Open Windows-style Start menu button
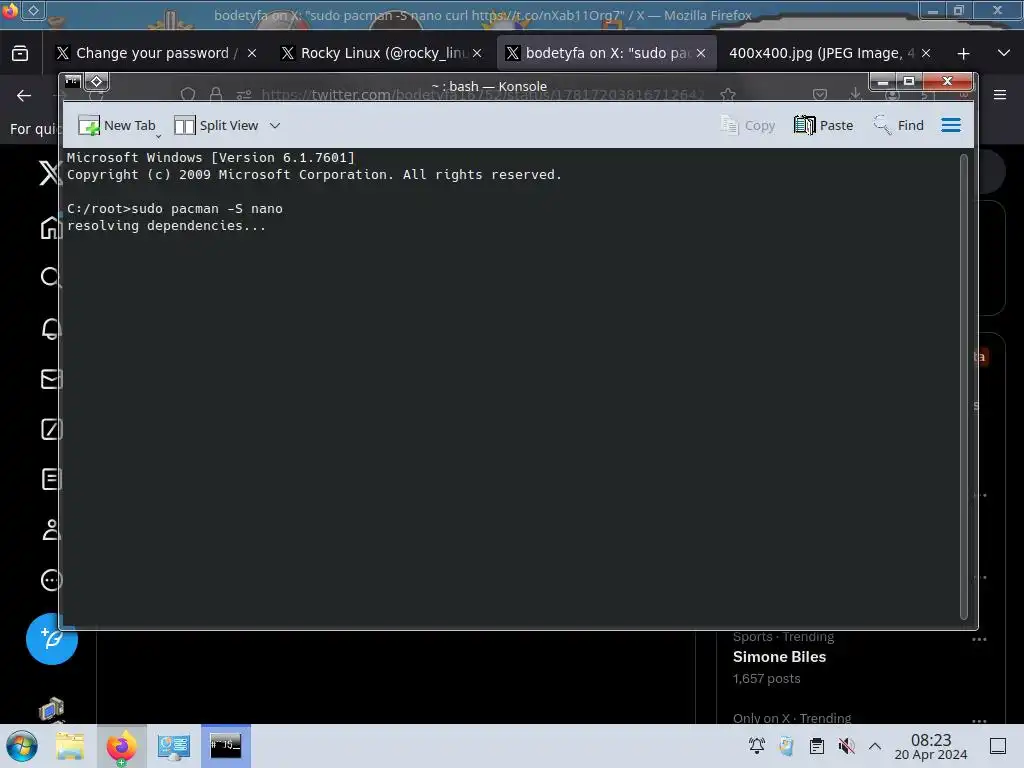 [22, 746]
